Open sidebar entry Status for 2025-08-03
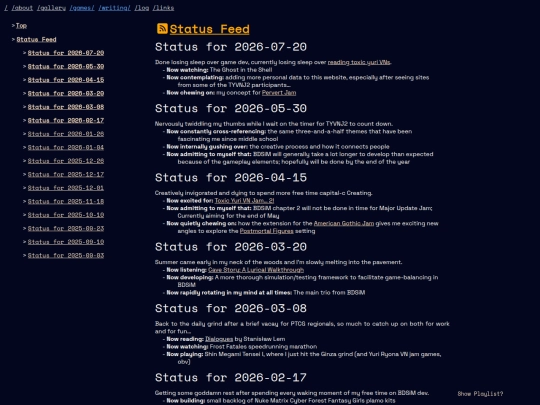Image resolution: width=540 pixels, height=405 pixels. coord(66,255)
